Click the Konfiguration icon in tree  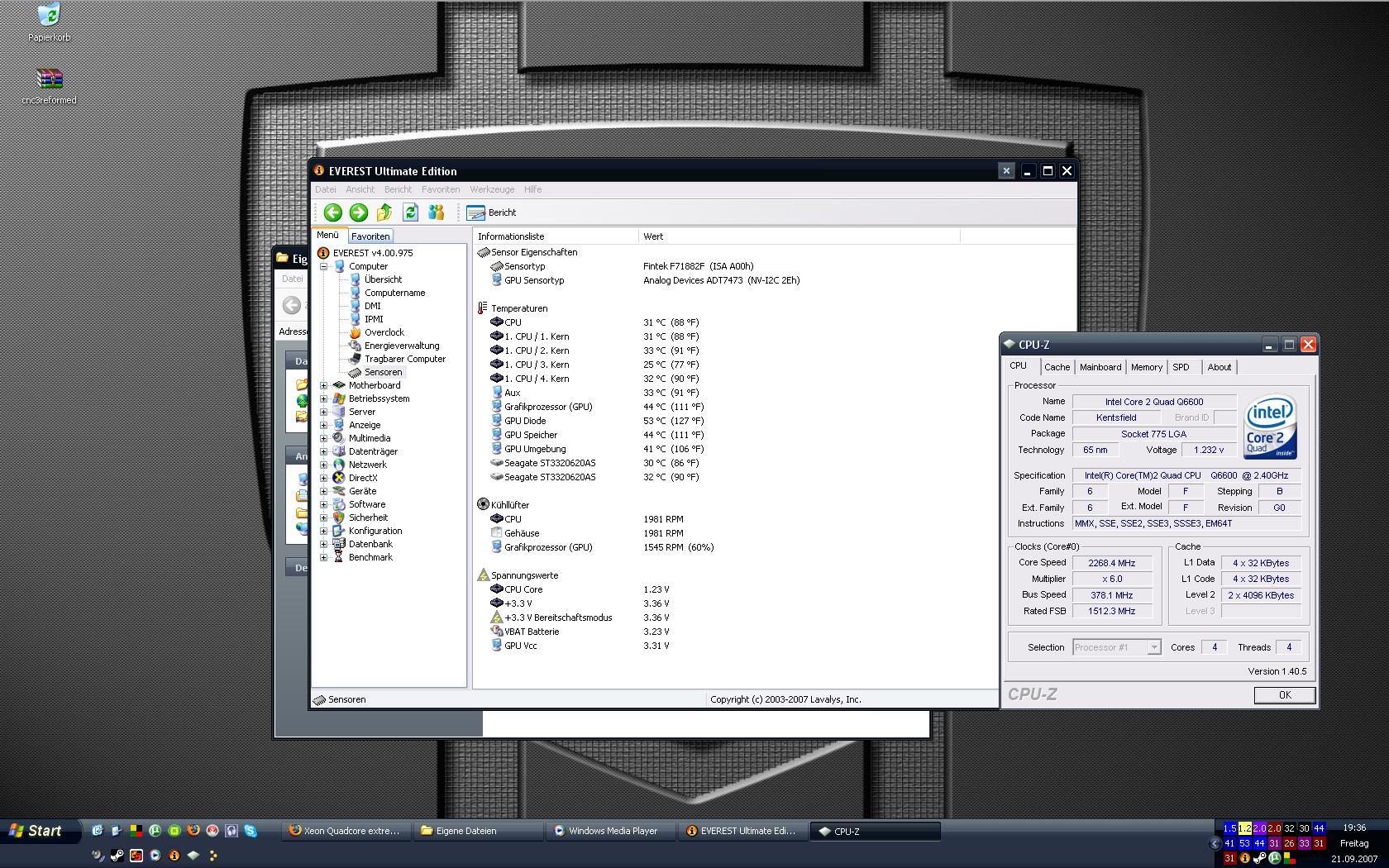tap(338, 531)
